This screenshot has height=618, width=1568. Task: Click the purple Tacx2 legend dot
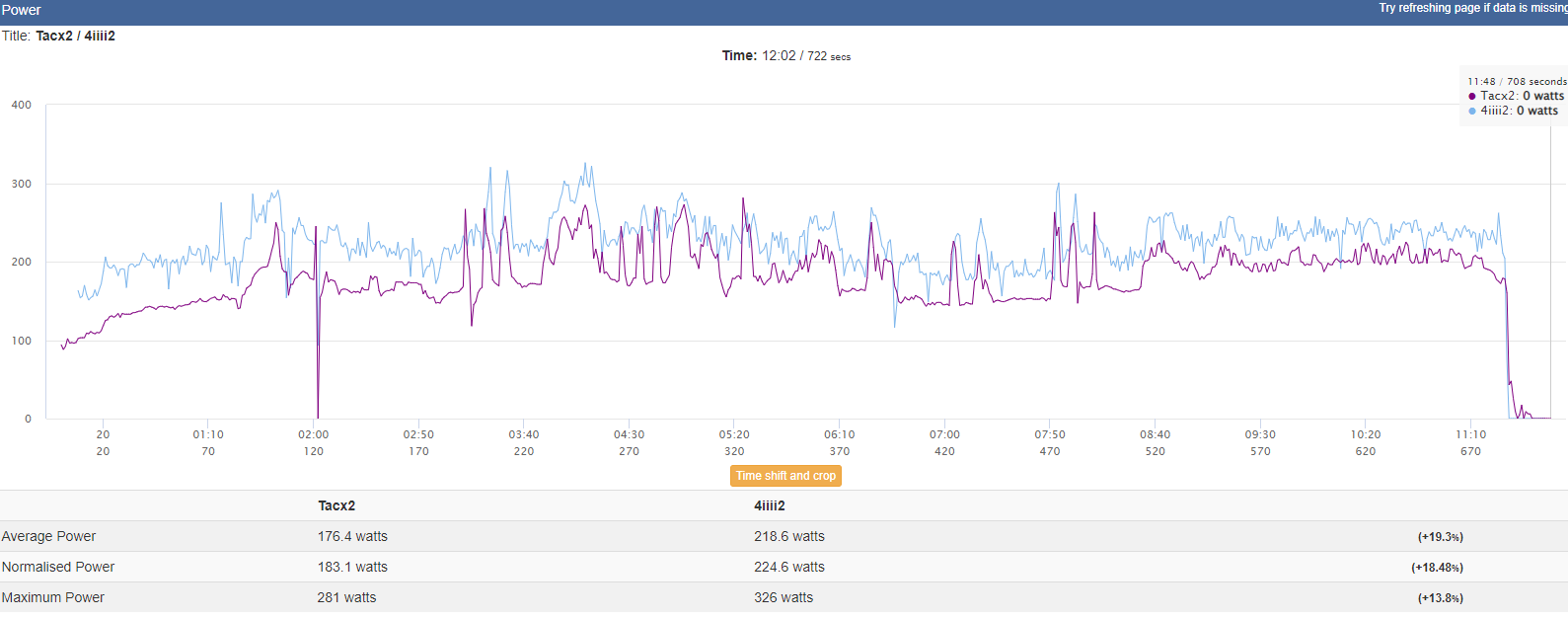click(1472, 97)
